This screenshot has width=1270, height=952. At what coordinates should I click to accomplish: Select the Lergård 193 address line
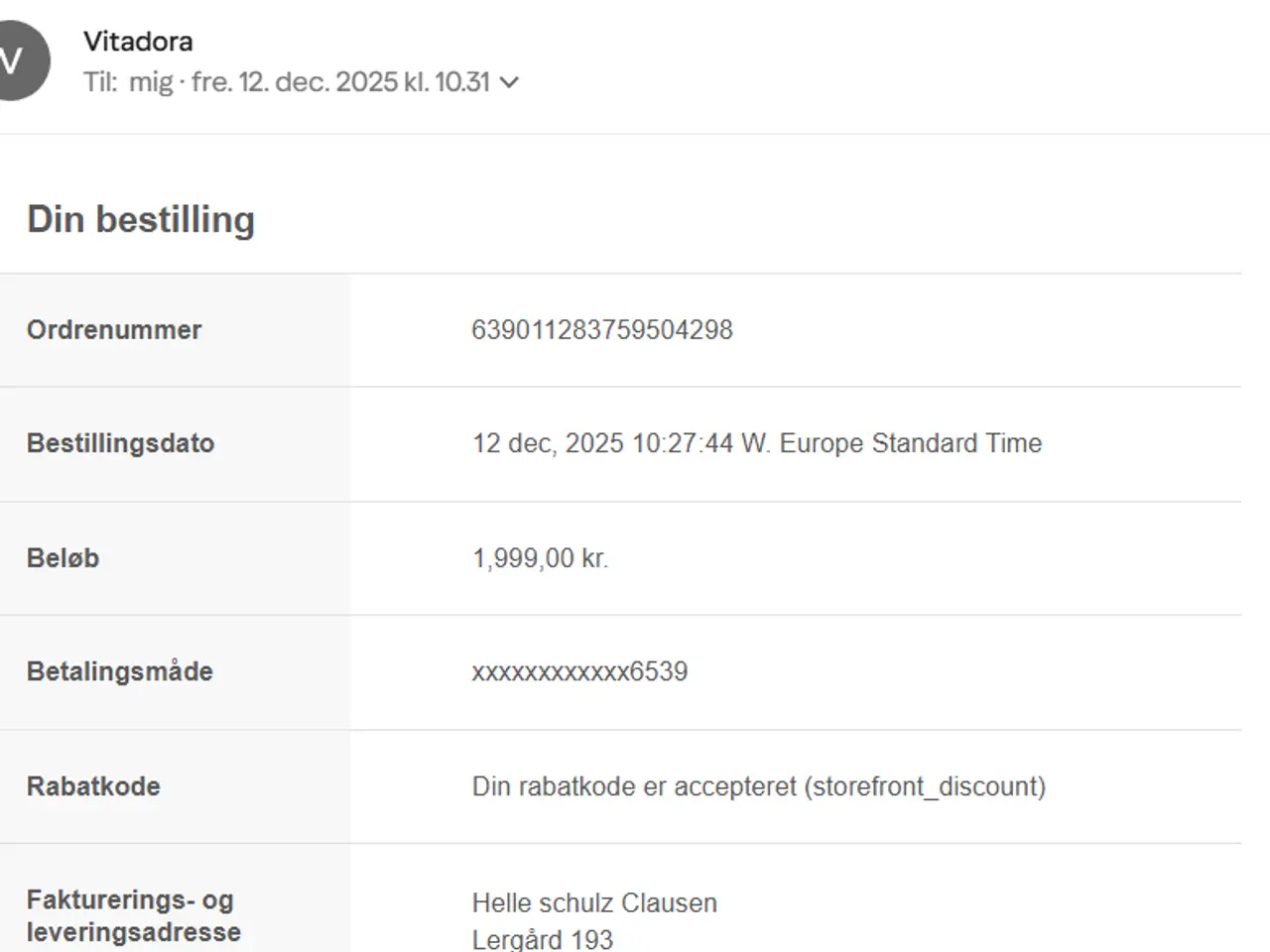coord(543,939)
